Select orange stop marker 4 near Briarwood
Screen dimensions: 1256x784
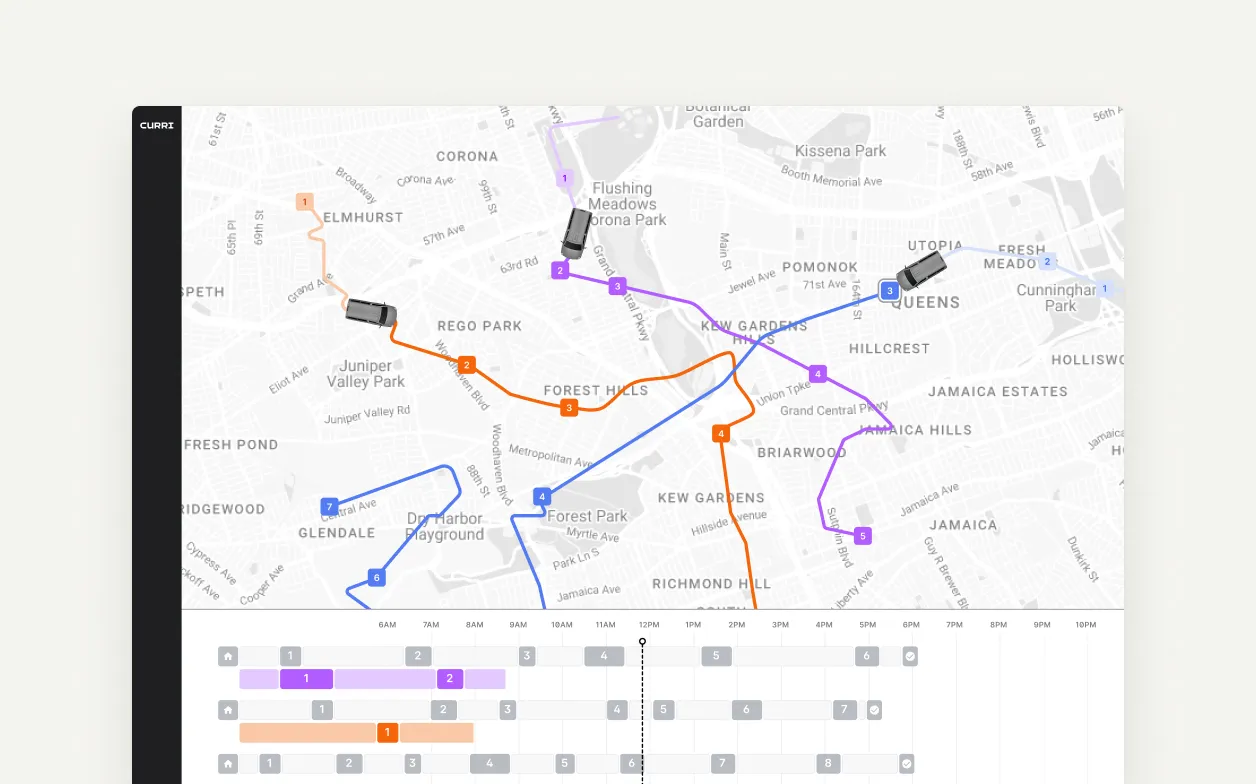pos(721,434)
